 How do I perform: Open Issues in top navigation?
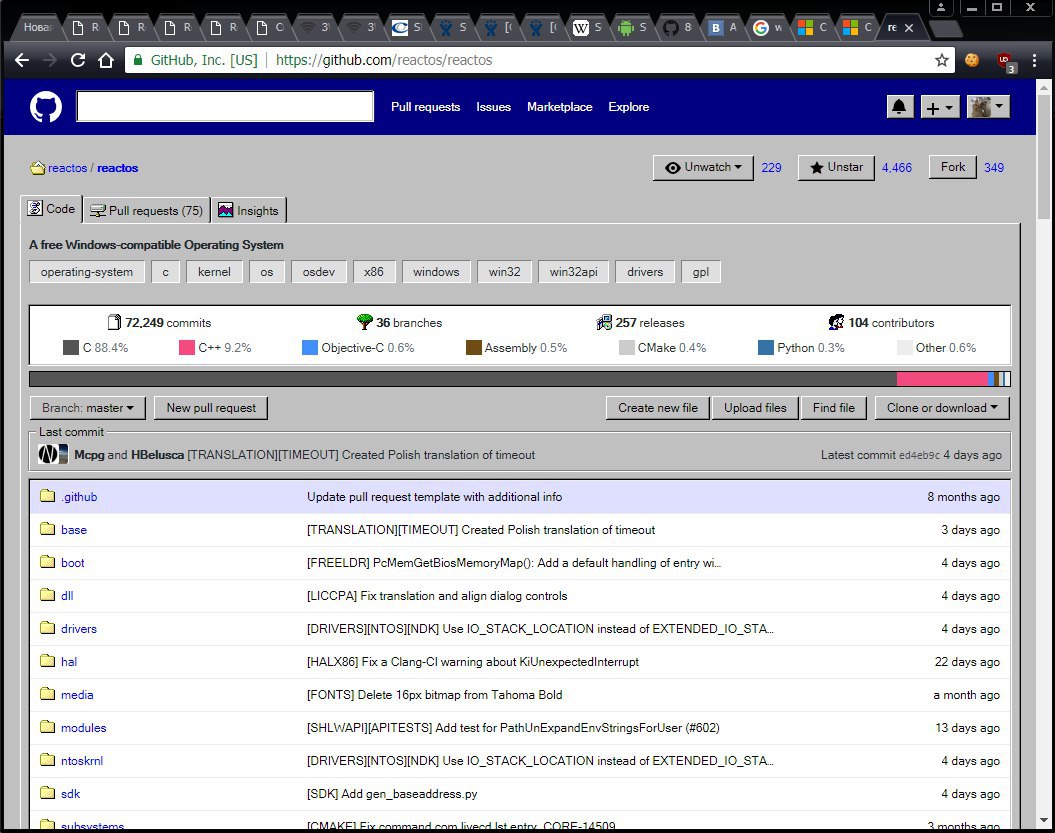tap(493, 107)
